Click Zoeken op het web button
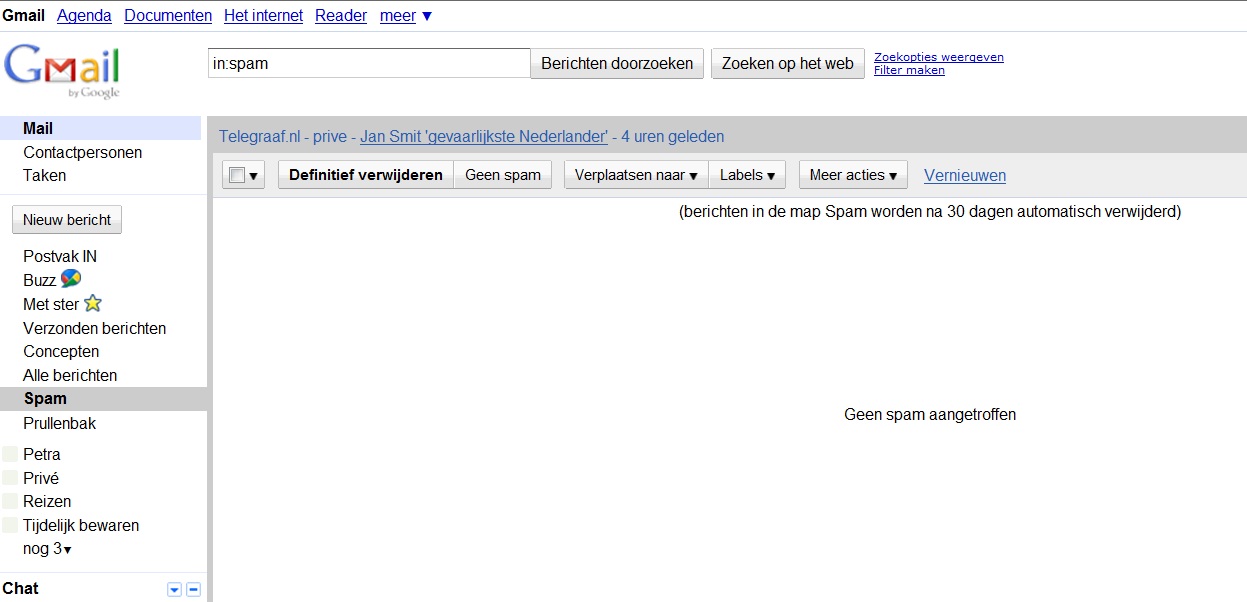The width and height of the screenshot is (1247, 602). (788, 63)
